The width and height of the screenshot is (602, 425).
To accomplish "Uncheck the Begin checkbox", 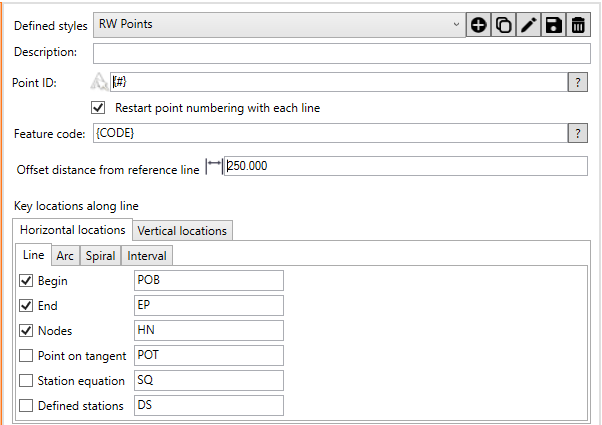I will point(26,281).
